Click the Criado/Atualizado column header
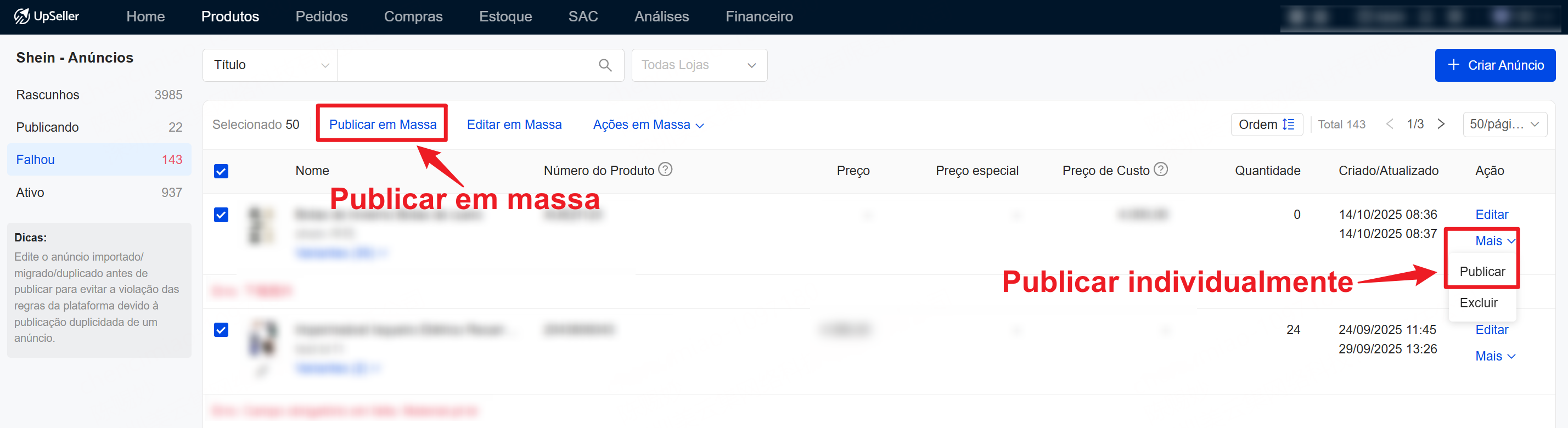This screenshot has width=1568, height=428. [1389, 171]
